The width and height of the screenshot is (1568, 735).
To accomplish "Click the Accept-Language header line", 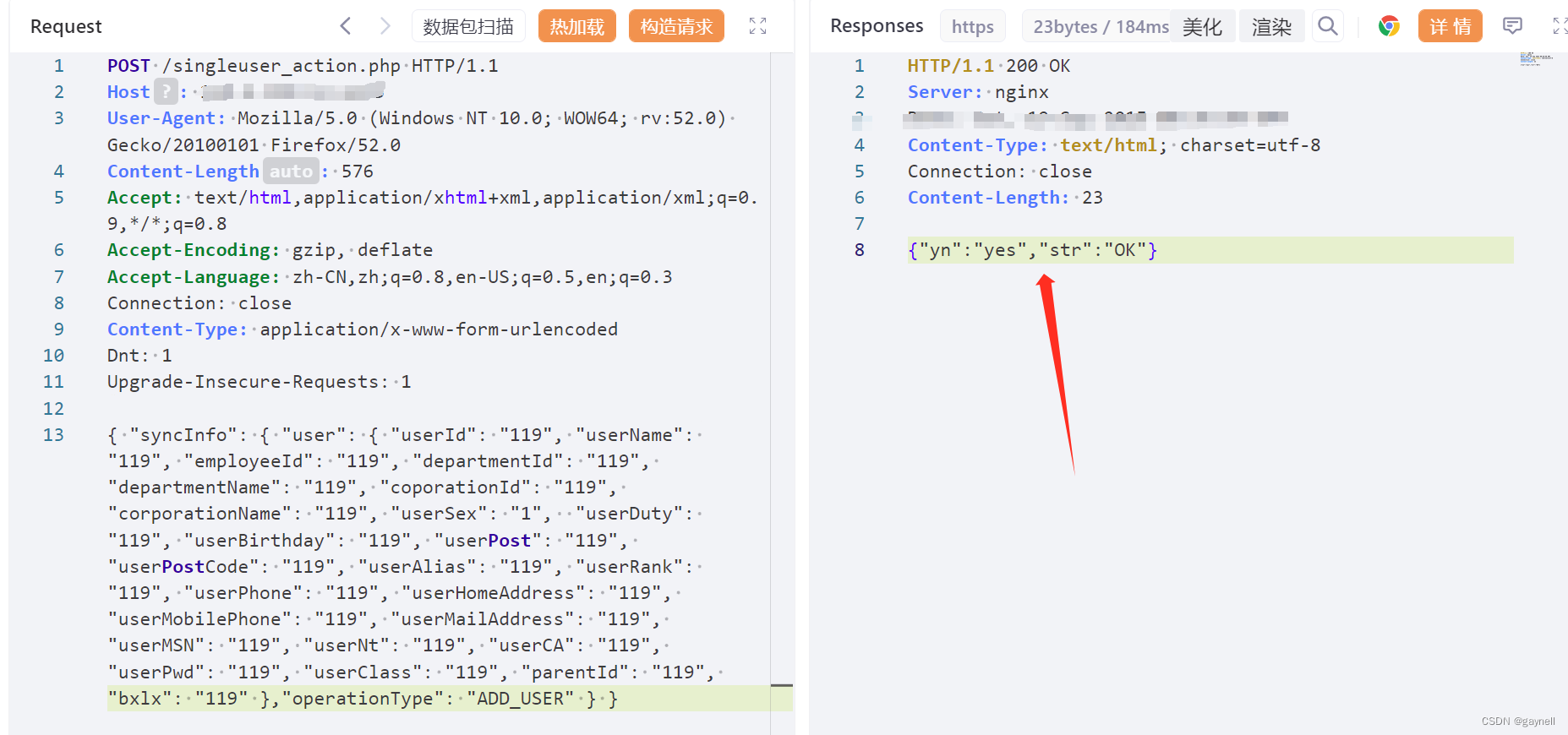I will (390, 277).
